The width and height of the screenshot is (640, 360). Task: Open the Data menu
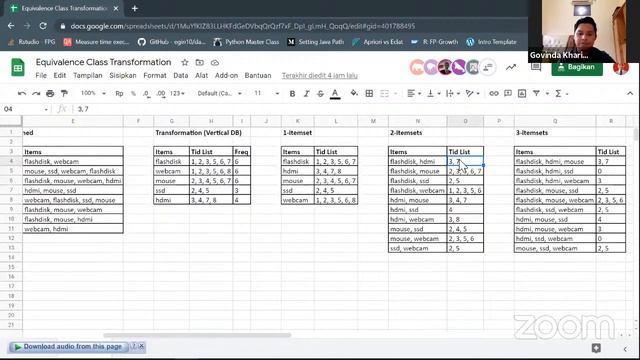(180, 76)
